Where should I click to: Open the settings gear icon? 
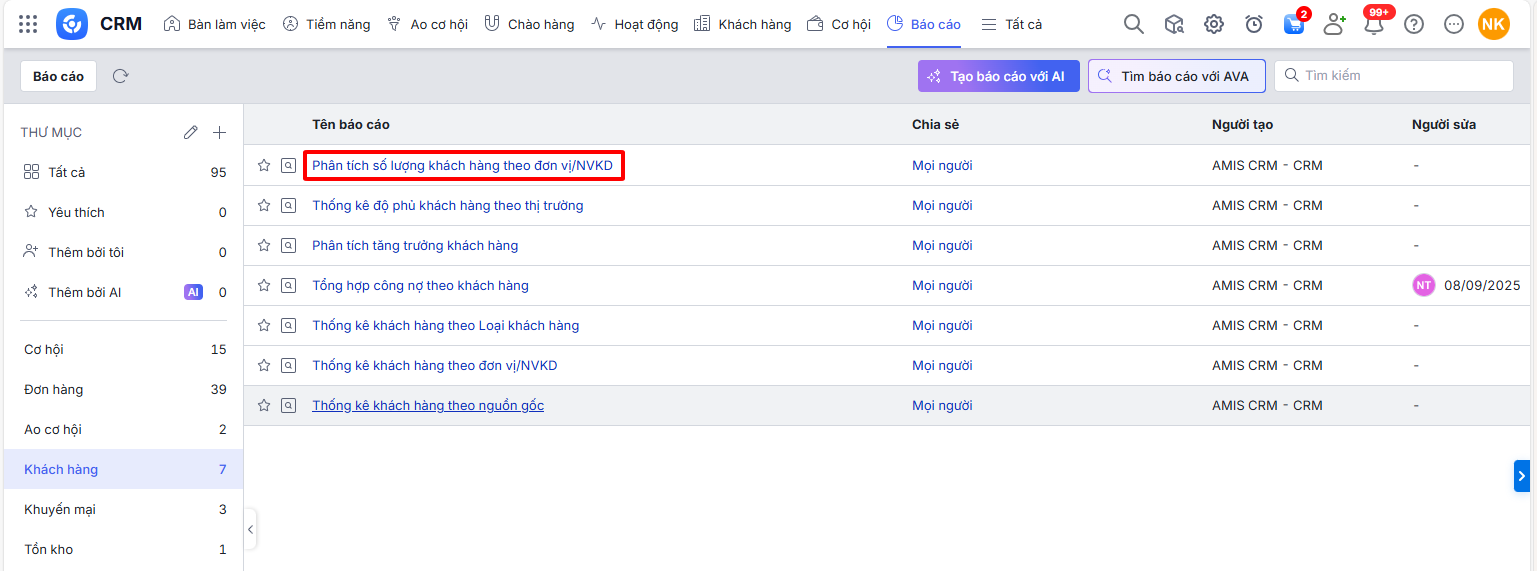(1213, 24)
